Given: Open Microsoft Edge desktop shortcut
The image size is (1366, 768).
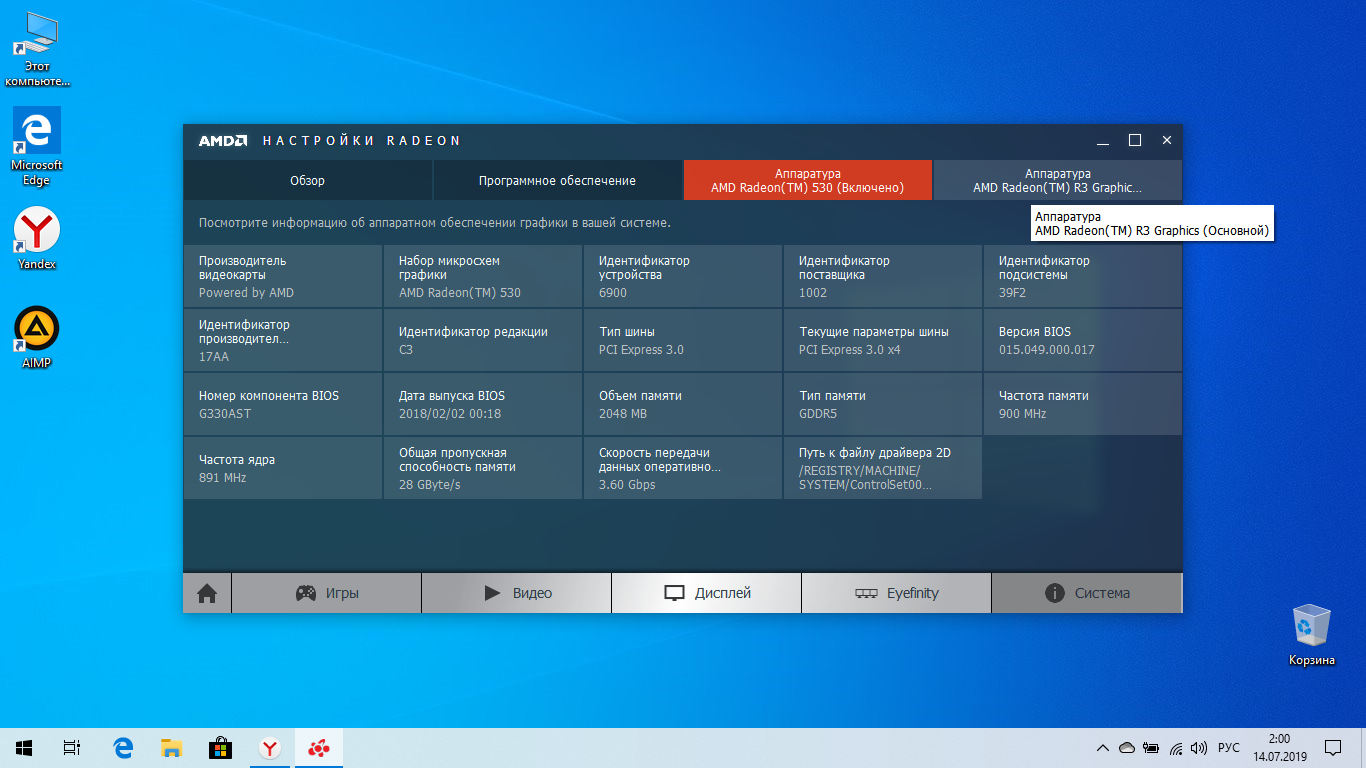Looking at the screenshot, I should pos(37,147).
